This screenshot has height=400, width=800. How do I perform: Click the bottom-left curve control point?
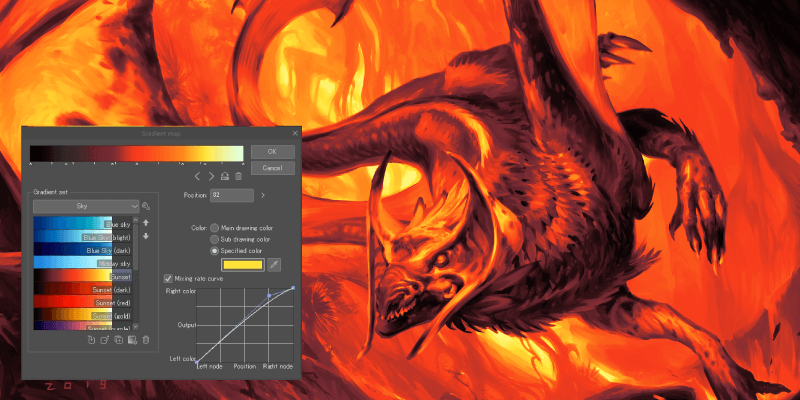197,362
